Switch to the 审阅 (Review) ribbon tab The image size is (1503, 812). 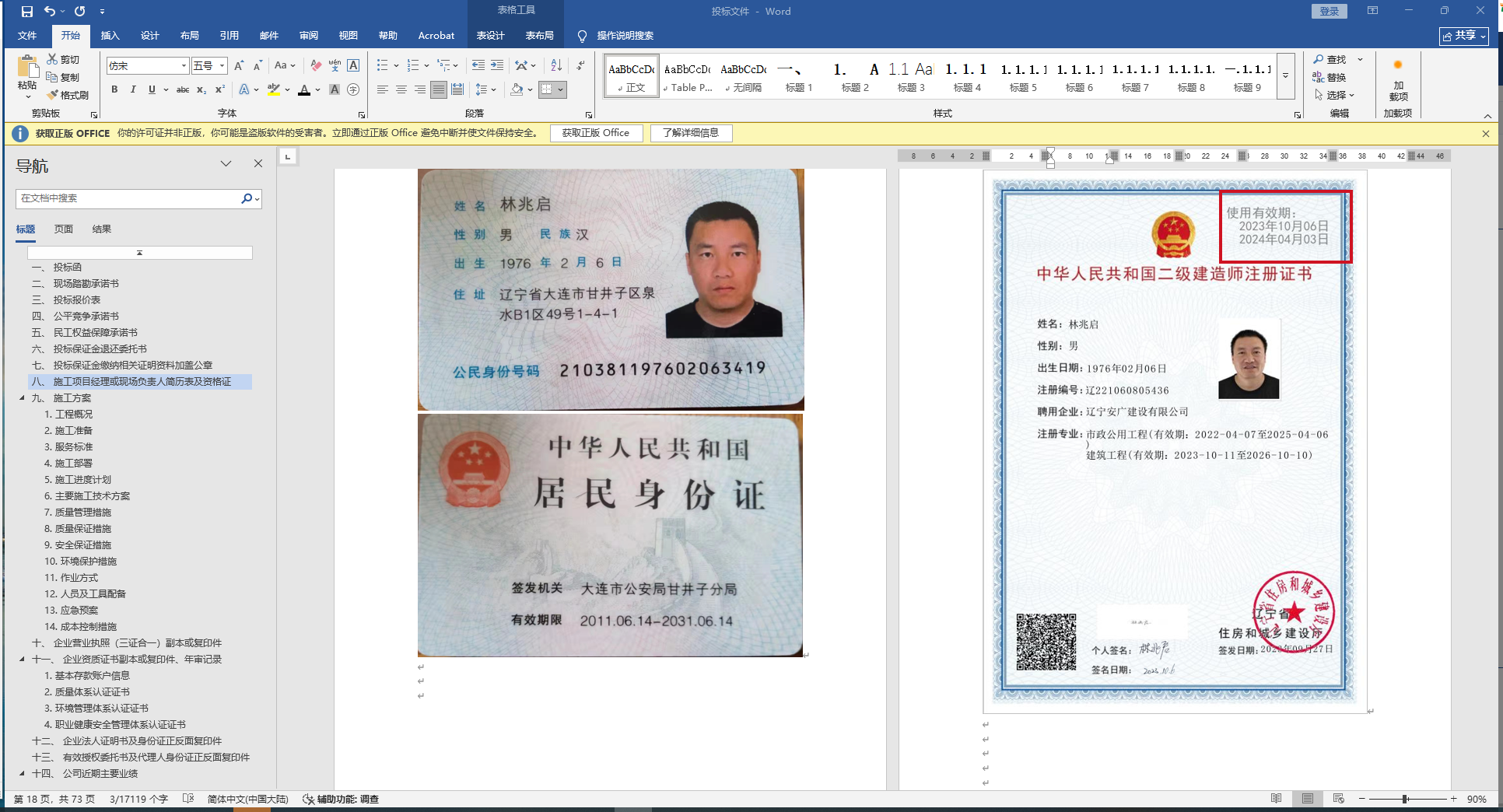pyautogui.click(x=309, y=36)
